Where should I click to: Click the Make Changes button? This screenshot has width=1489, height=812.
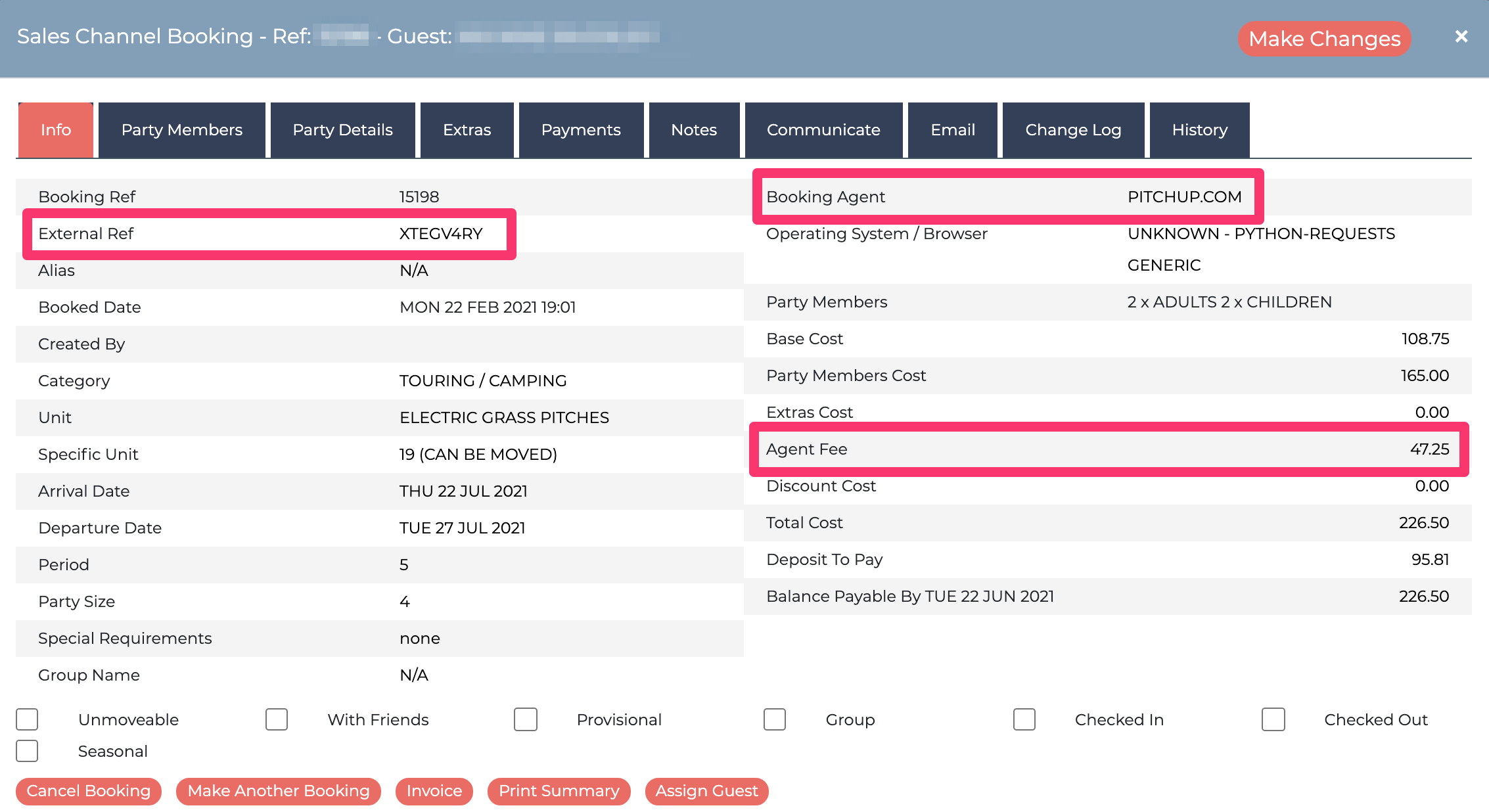1325,39
